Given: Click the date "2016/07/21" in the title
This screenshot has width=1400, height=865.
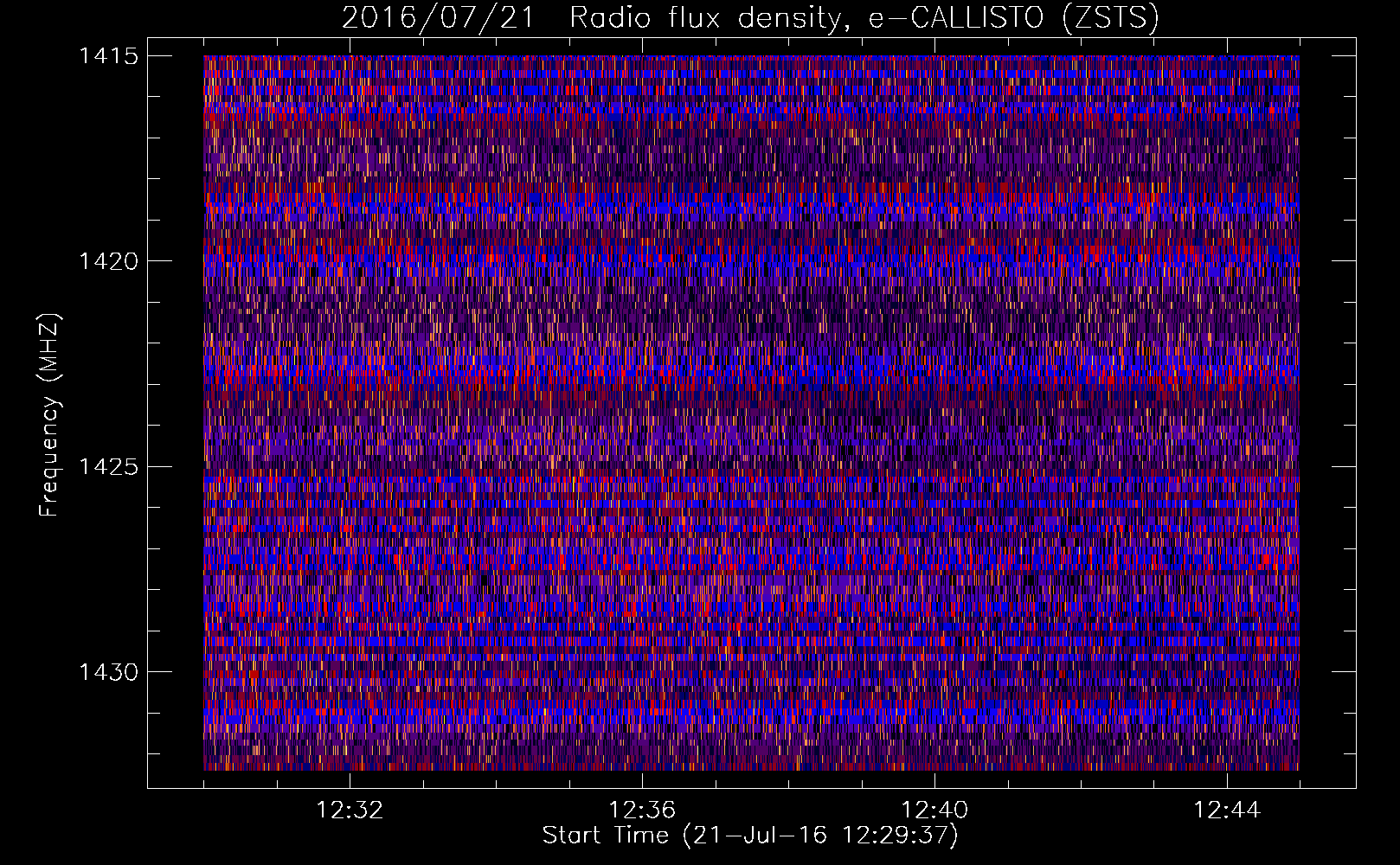Looking at the screenshot, I should pos(438,18).
